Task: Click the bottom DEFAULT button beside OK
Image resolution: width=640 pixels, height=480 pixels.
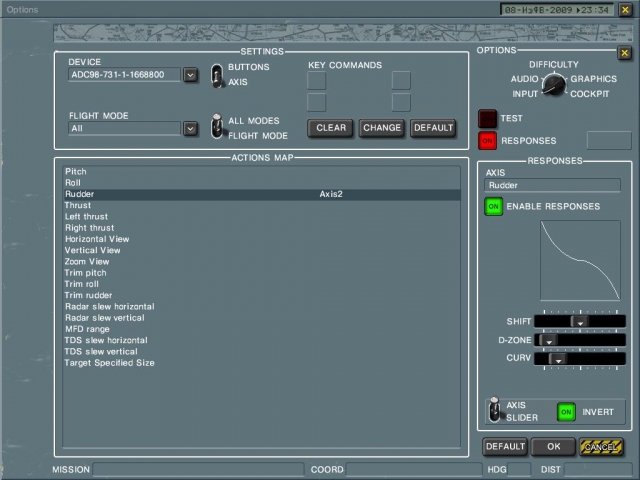Action: coord(505,447)
